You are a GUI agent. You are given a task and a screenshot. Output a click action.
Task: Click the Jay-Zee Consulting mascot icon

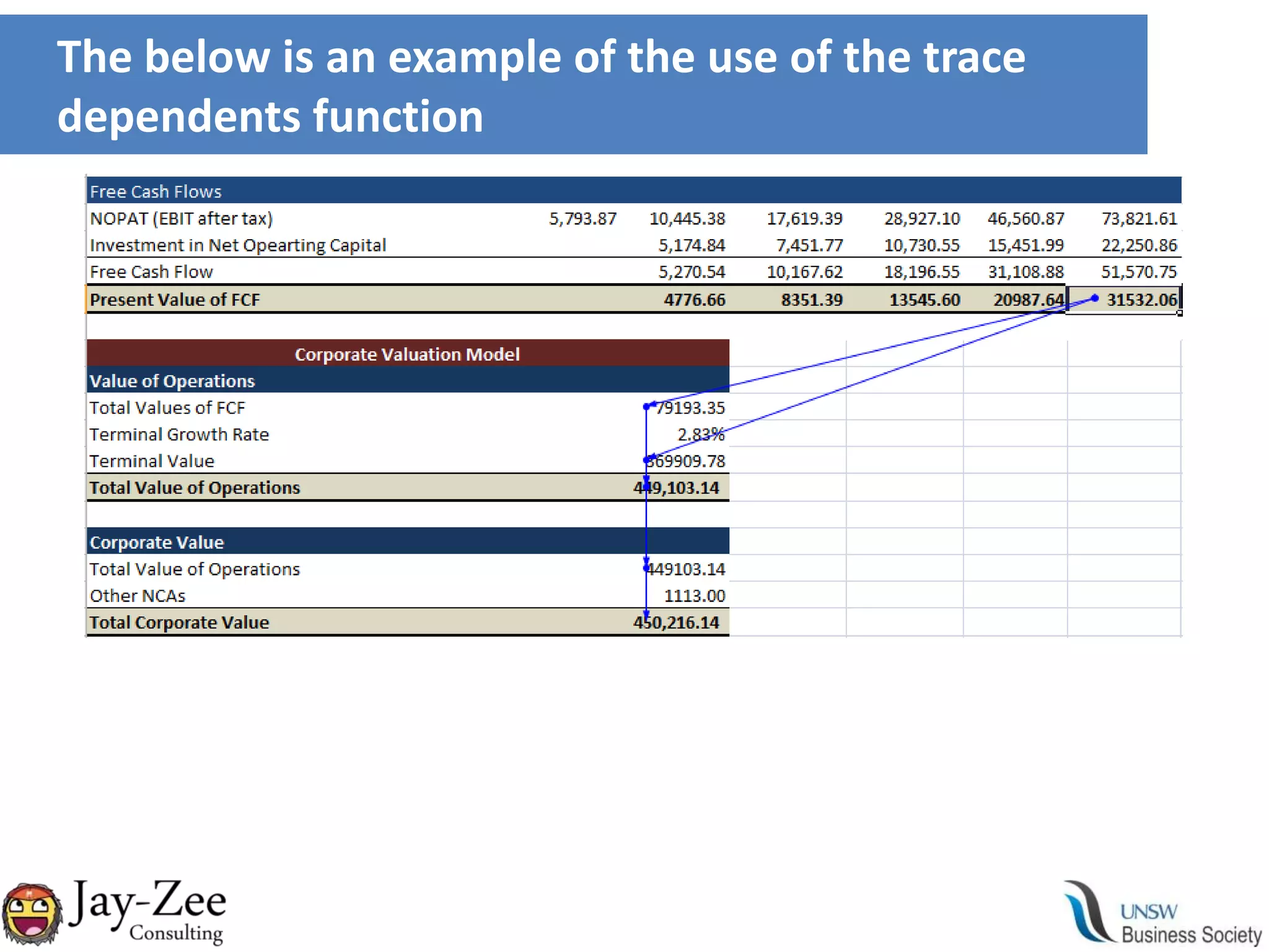coord(32,914)
